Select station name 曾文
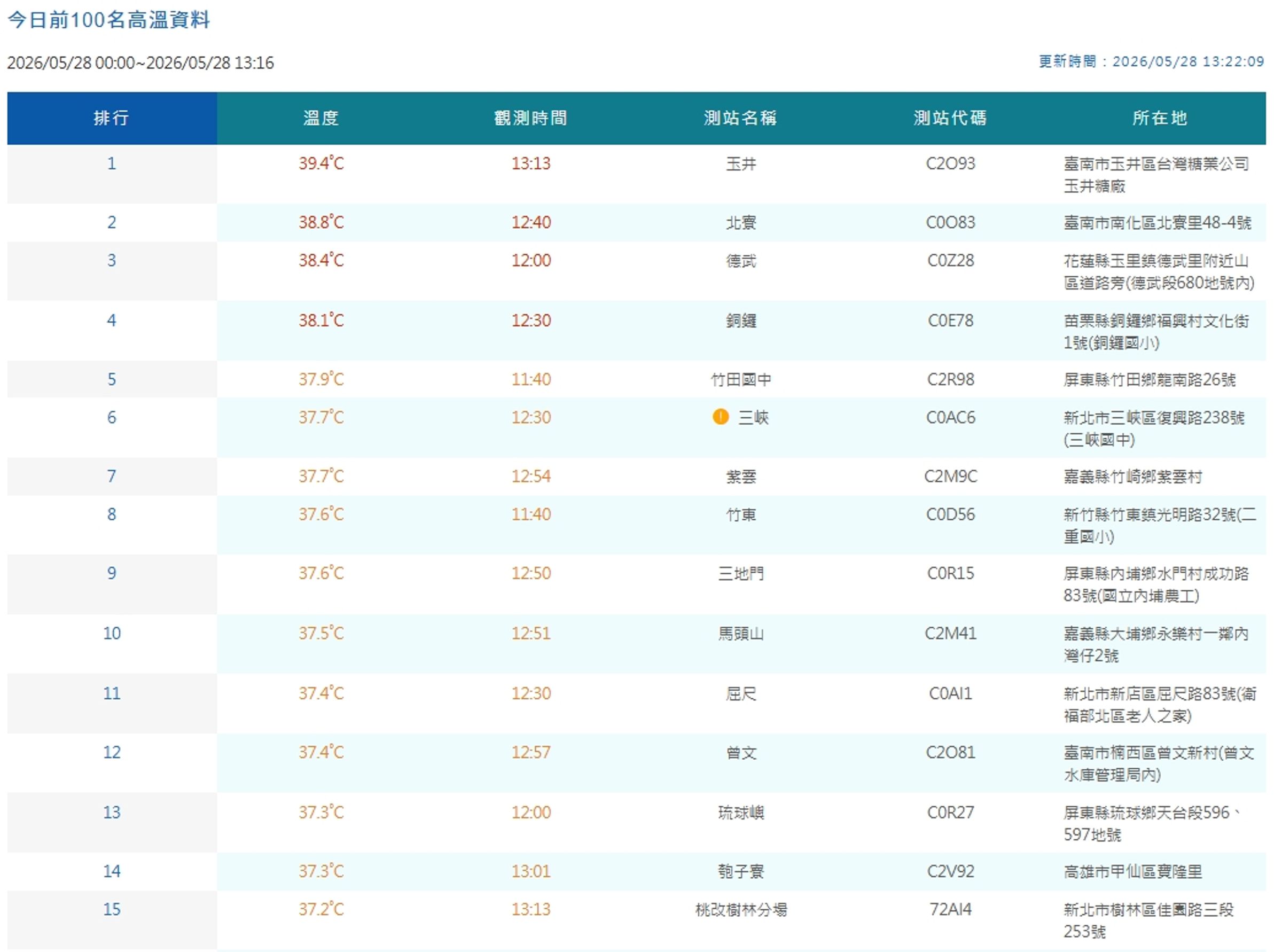 [741, 753]
